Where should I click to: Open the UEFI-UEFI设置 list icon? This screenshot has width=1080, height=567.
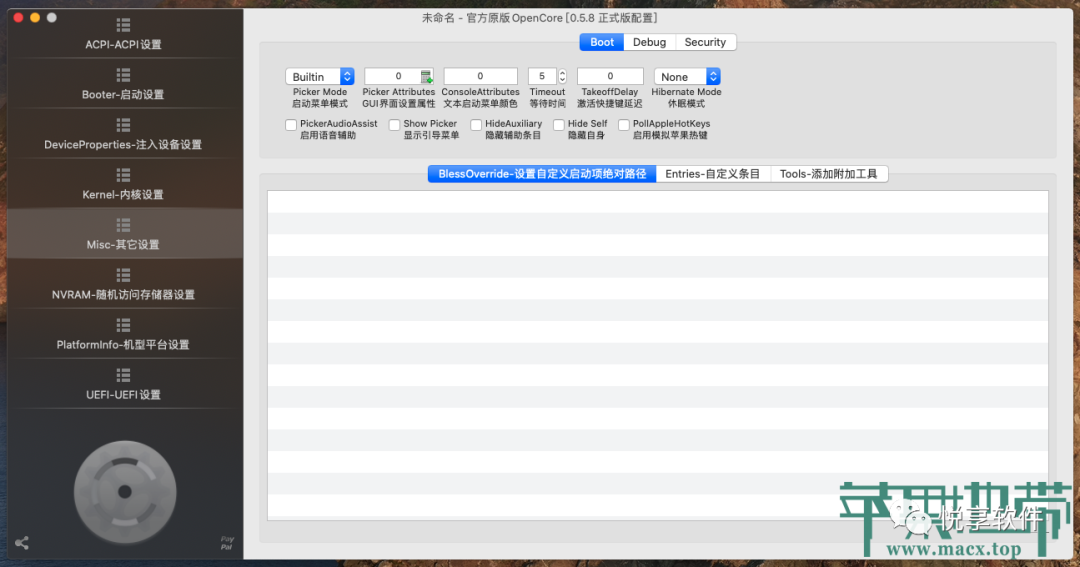(123, 375)
